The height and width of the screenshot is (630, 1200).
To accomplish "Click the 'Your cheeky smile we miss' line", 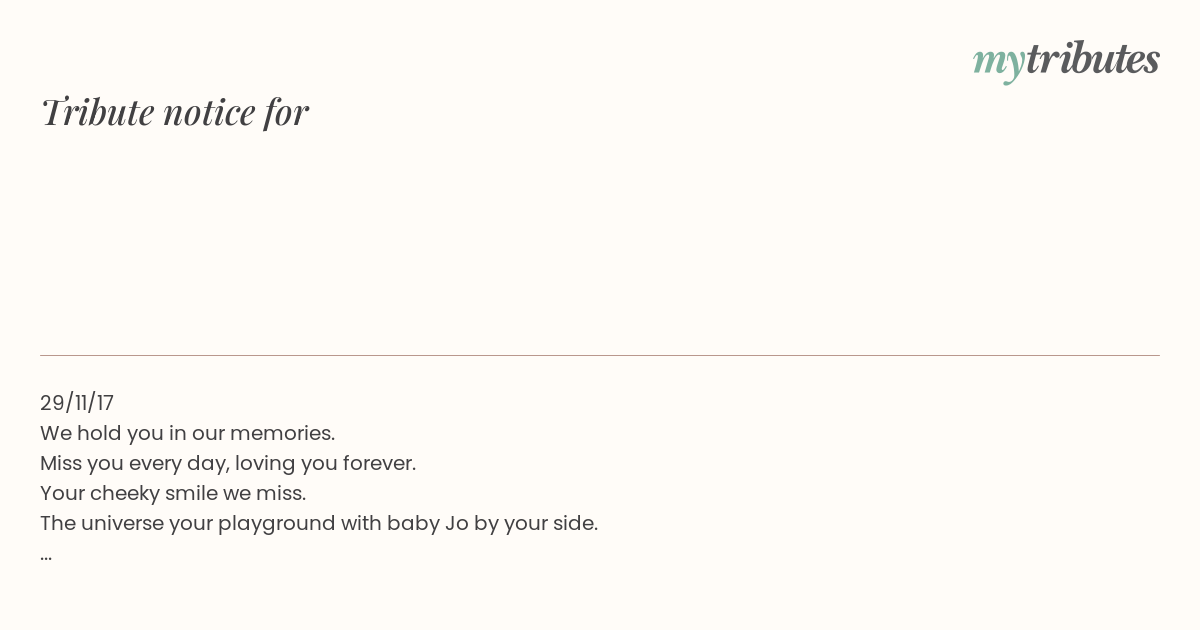I will click(173, 493).
